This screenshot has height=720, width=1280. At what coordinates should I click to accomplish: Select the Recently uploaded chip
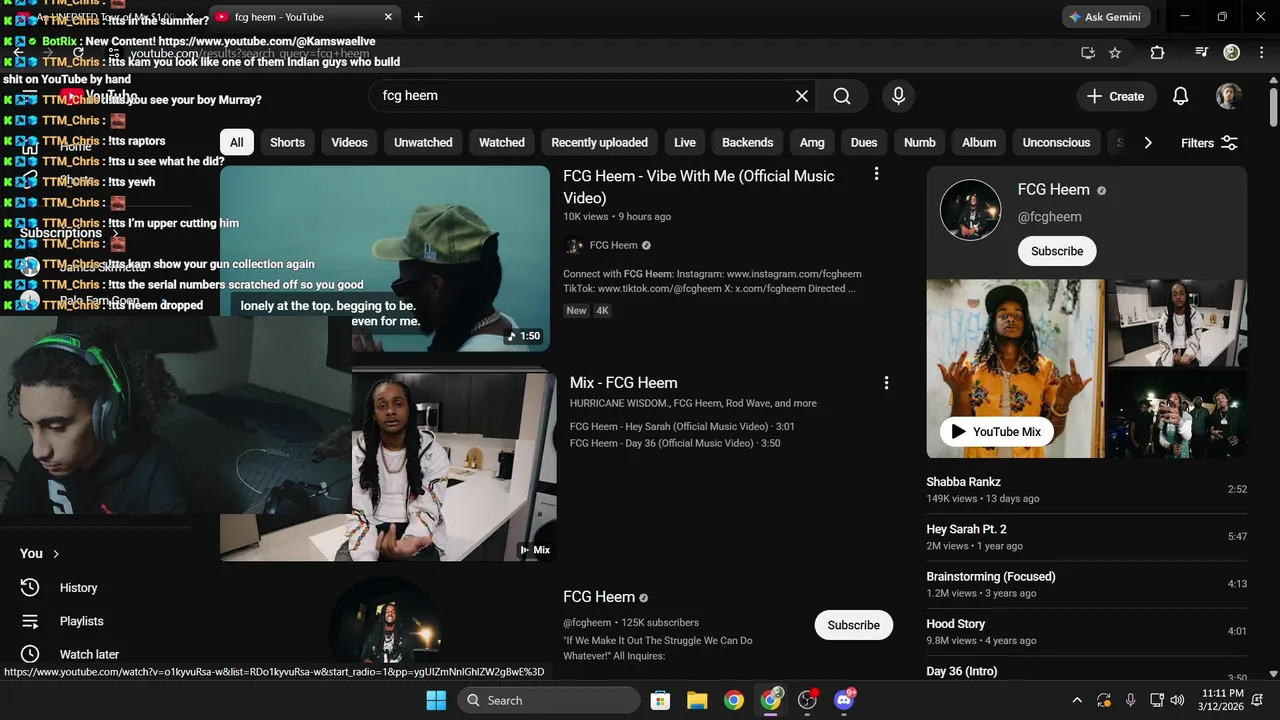coord(599,142)
